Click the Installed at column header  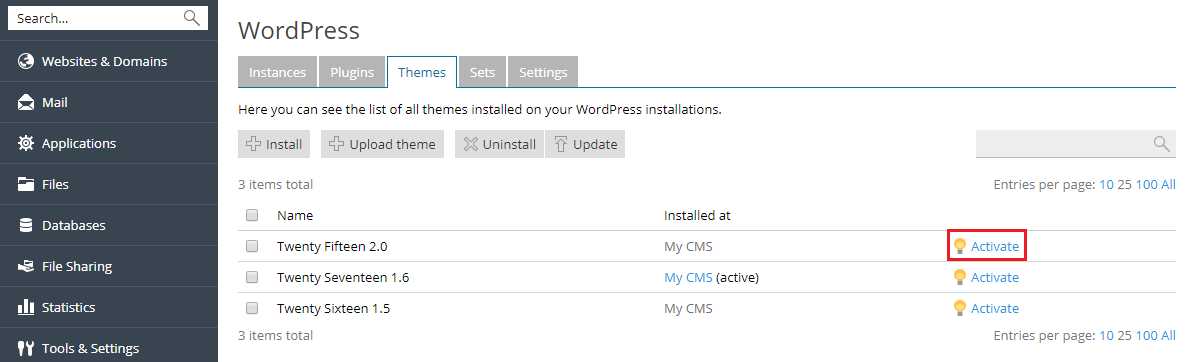(697, 215)
